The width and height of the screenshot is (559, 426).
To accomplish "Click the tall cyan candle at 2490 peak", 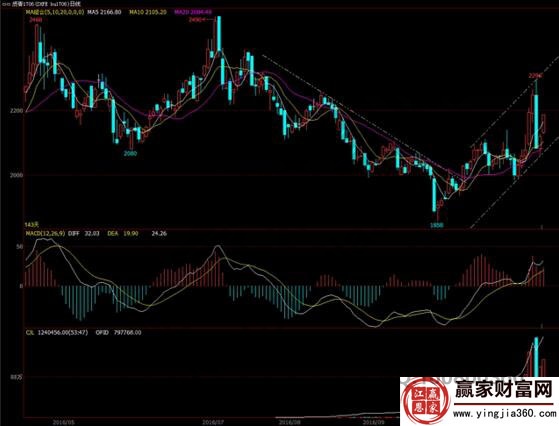I will 219,34.
